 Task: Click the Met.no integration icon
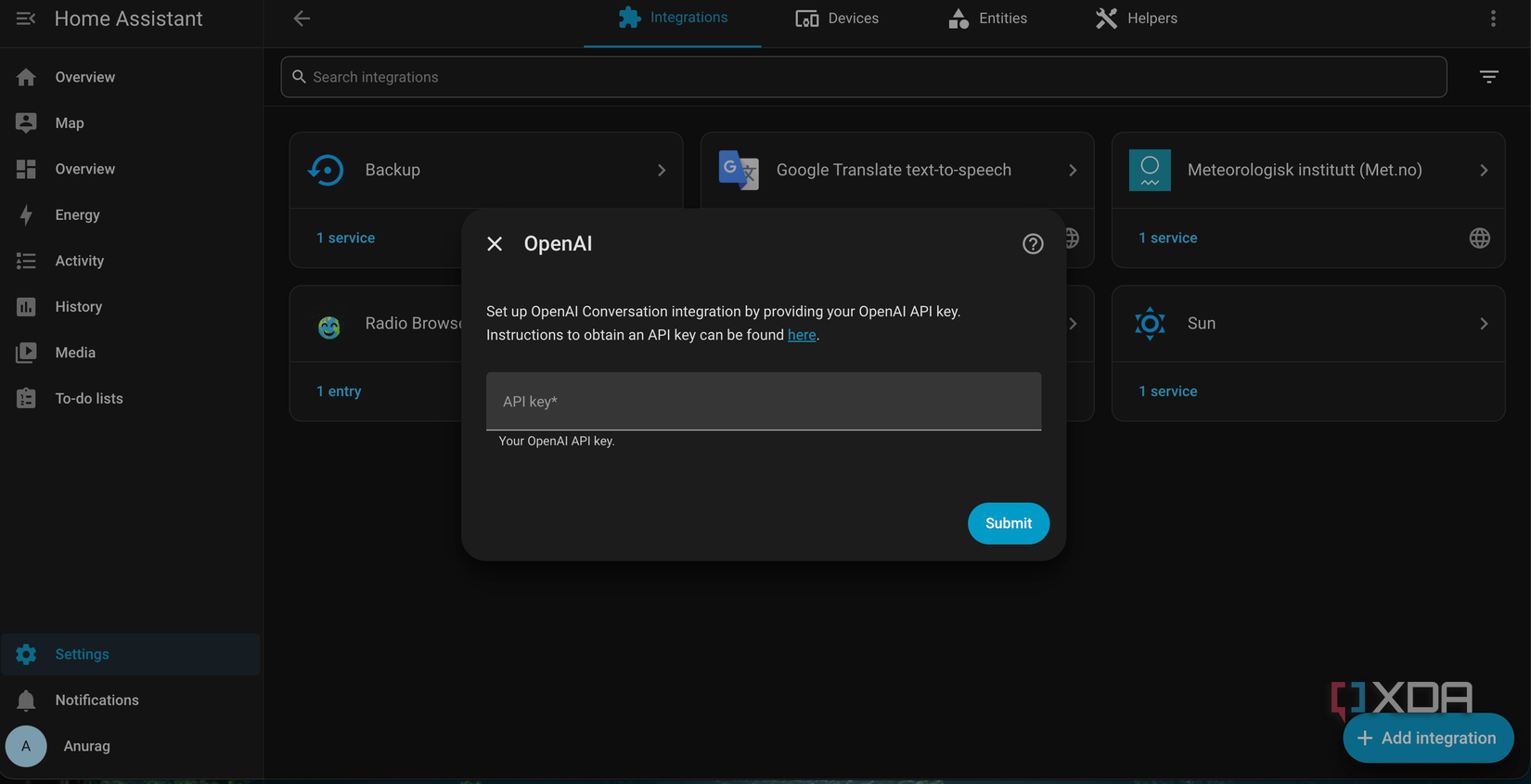tap(1150, 171)
